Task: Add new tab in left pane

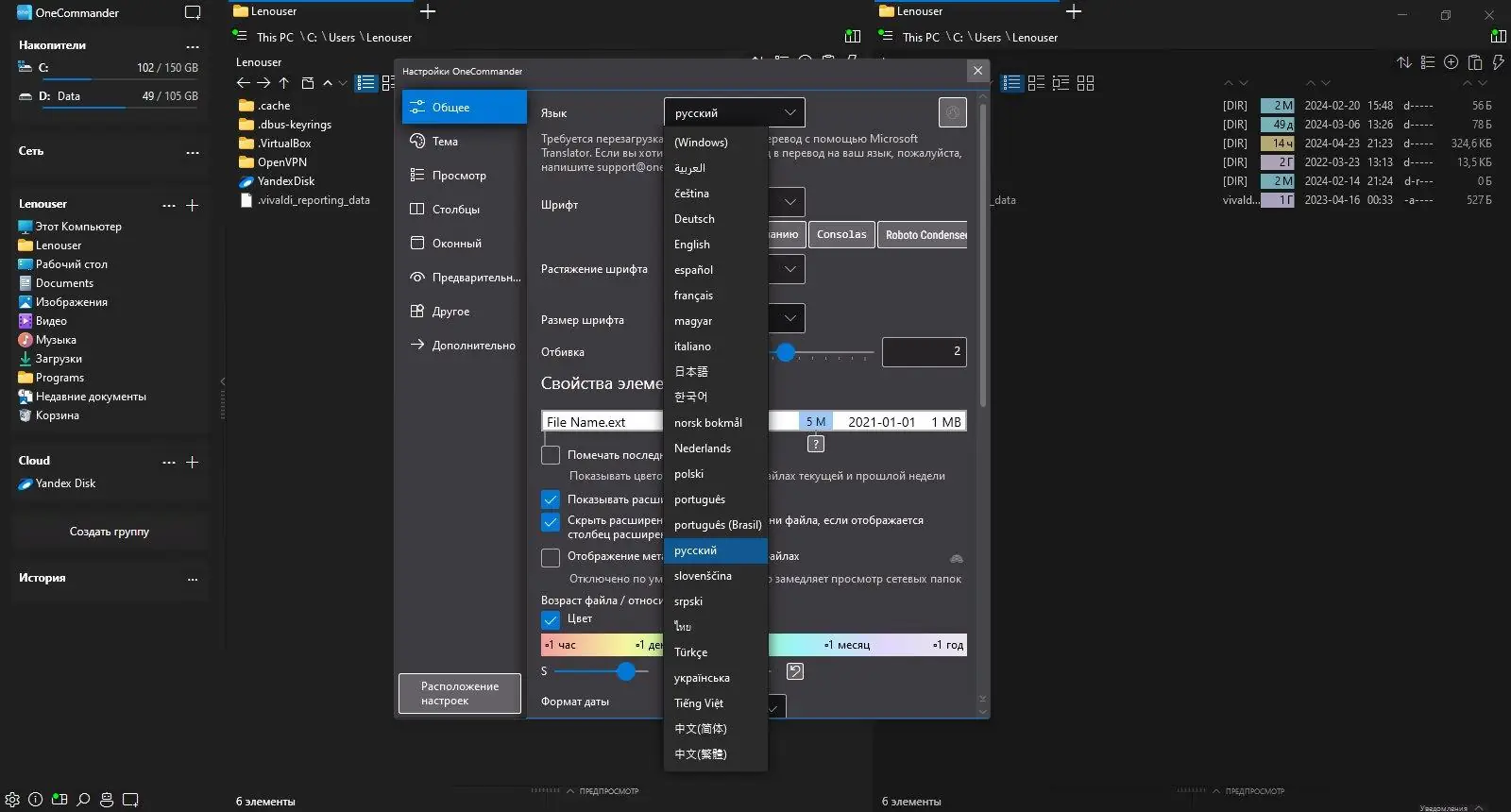Action: (428, 11)
